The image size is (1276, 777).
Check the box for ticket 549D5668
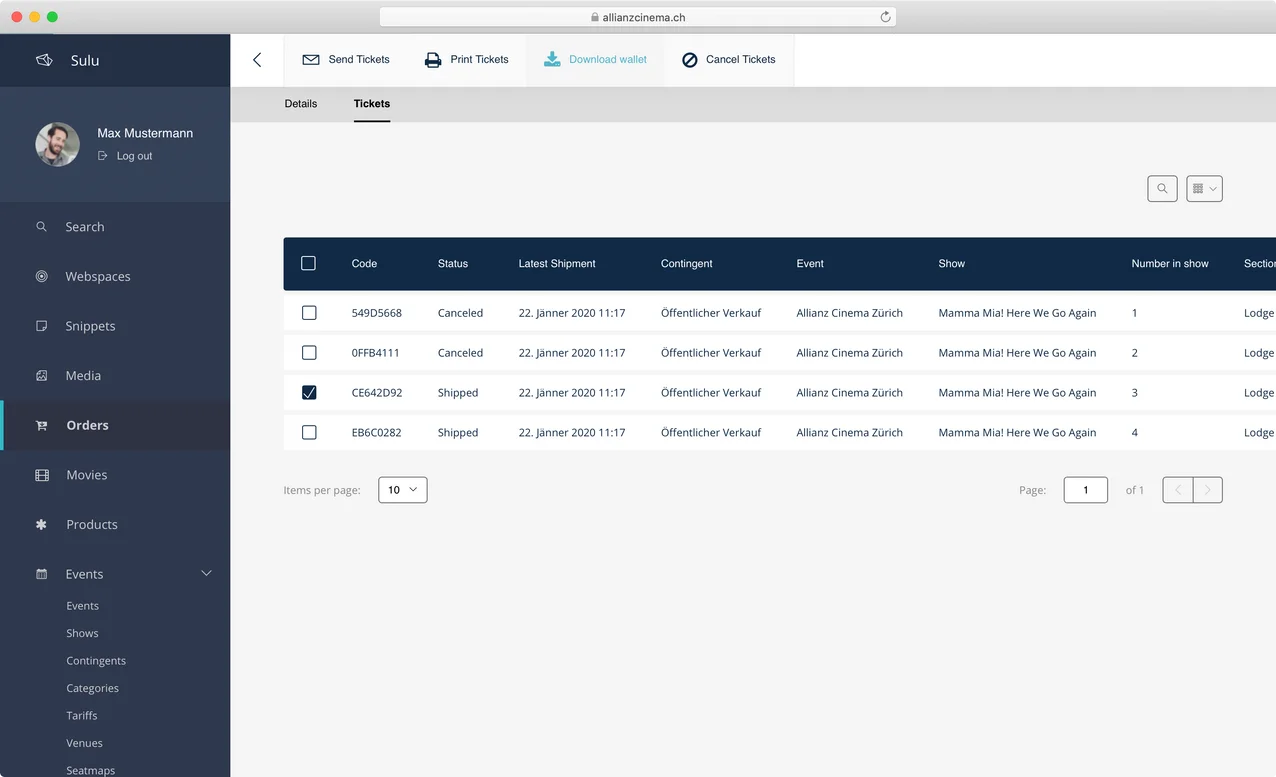tap(309, 313)
